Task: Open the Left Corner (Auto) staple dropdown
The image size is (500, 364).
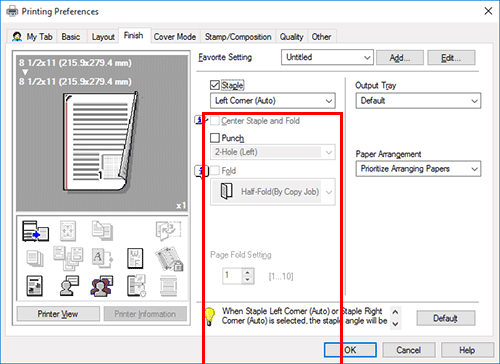Action: [x=273, y=101]
